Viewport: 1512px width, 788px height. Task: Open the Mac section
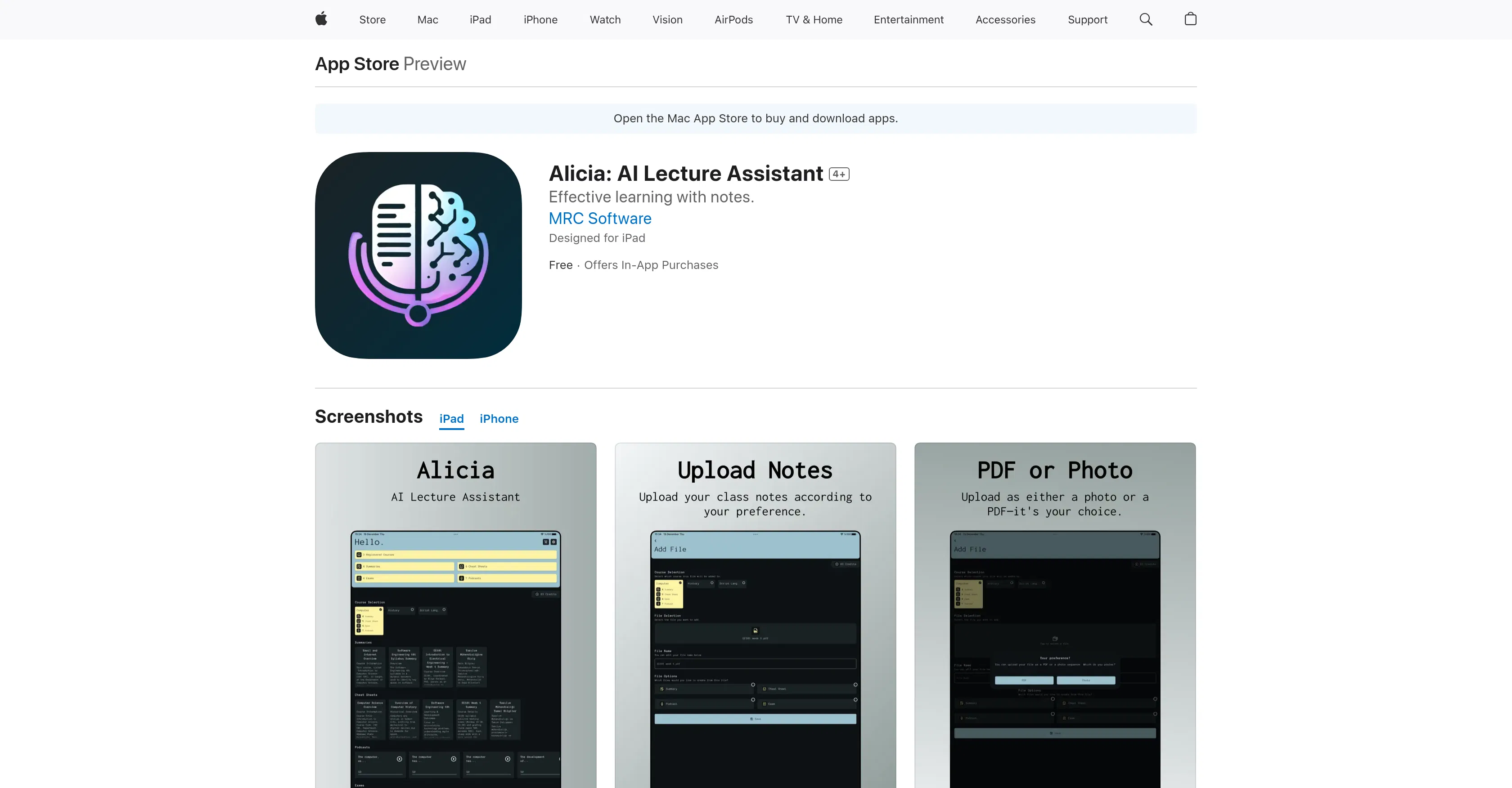pyautogui.click(x=427, y=19)
